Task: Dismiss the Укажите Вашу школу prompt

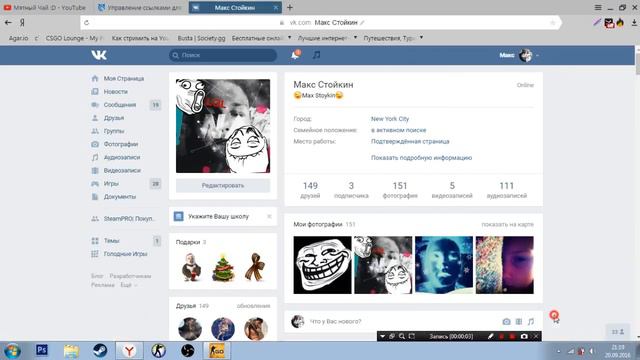Action: (x=269, y=216)
